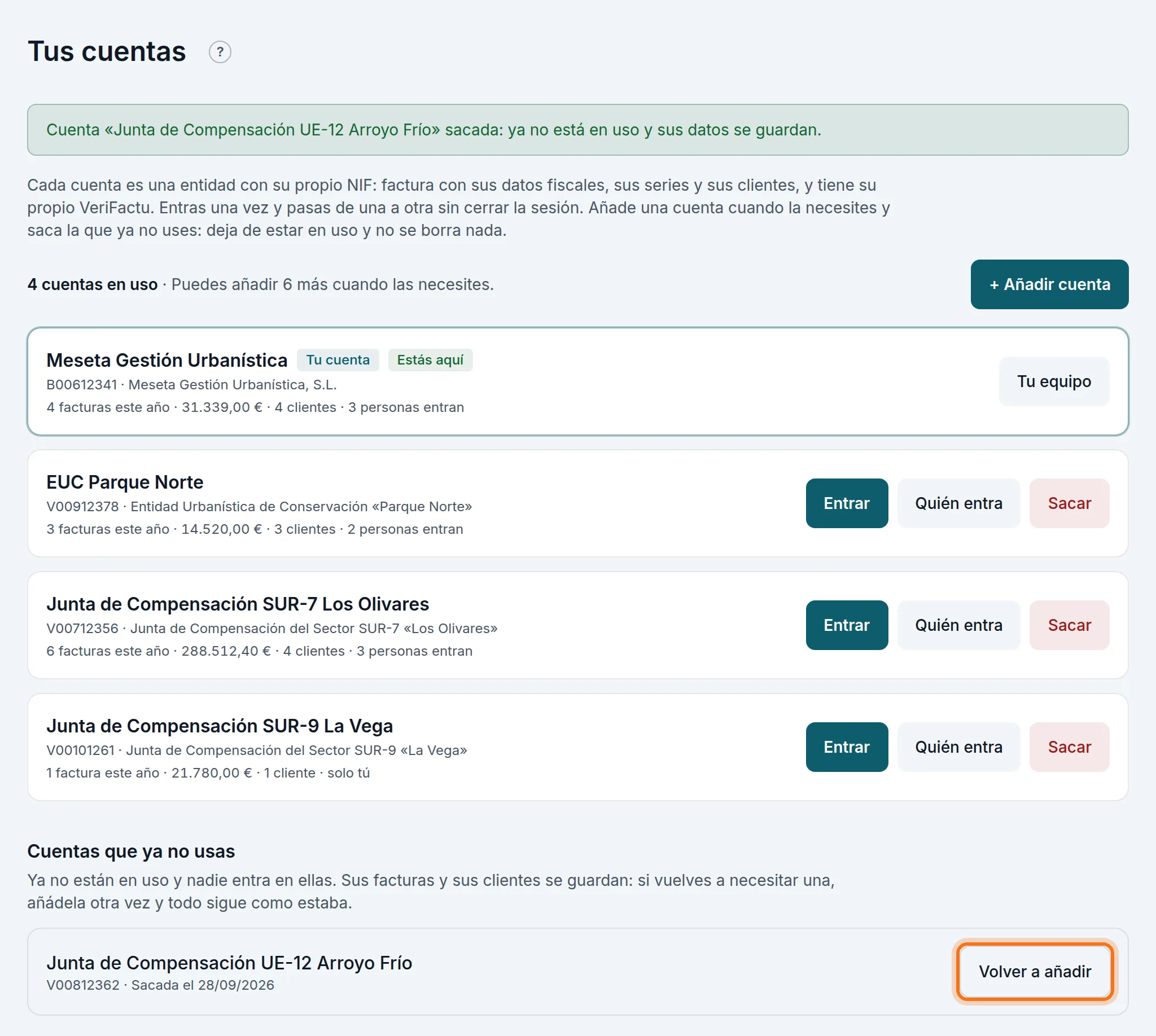The image size is (1156, 1036).
Task: Click the text V00812362 · Sacada el 28/09/2026
Action: click(160, 985)
